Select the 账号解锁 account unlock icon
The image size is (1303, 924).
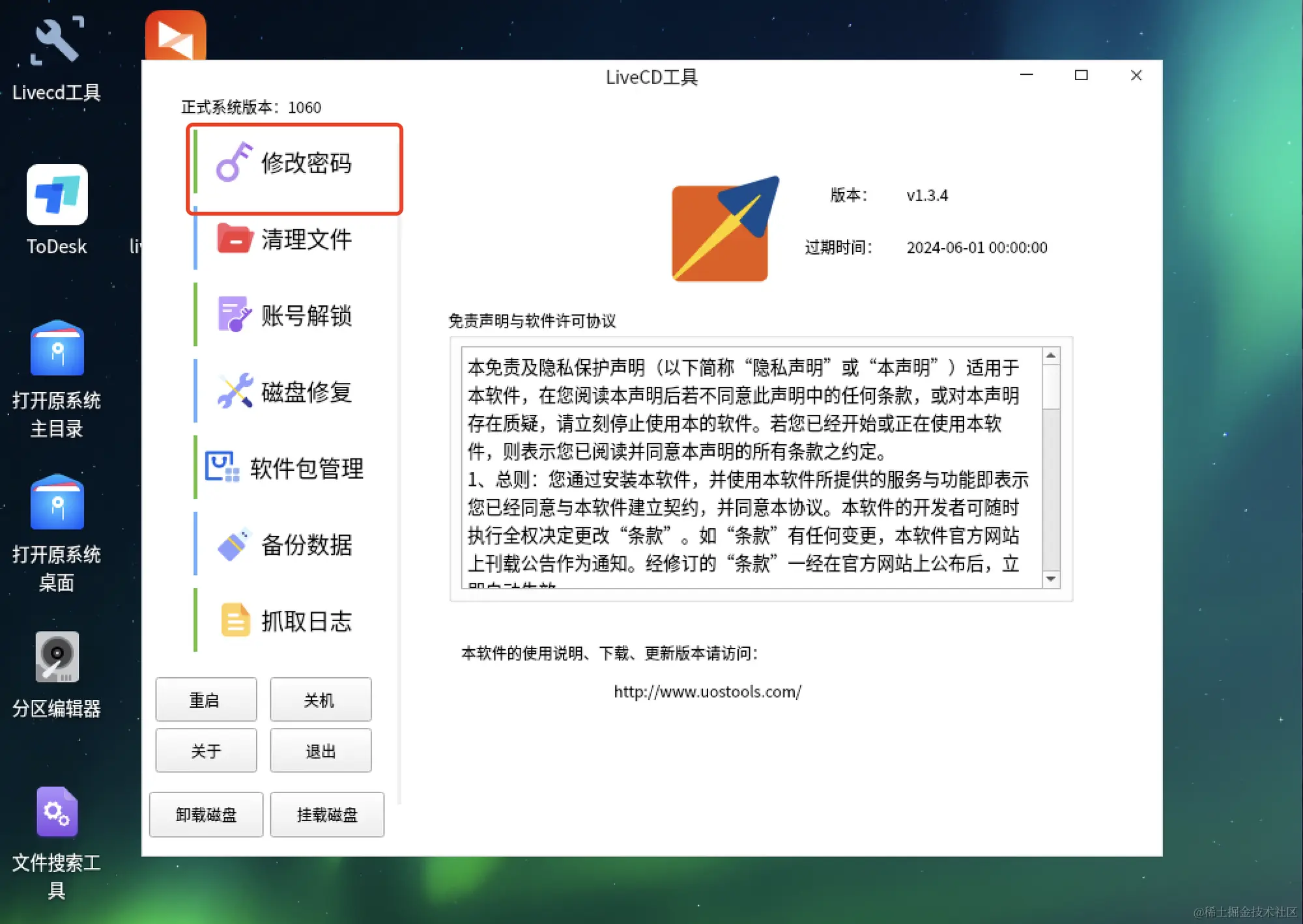point(234,315)
